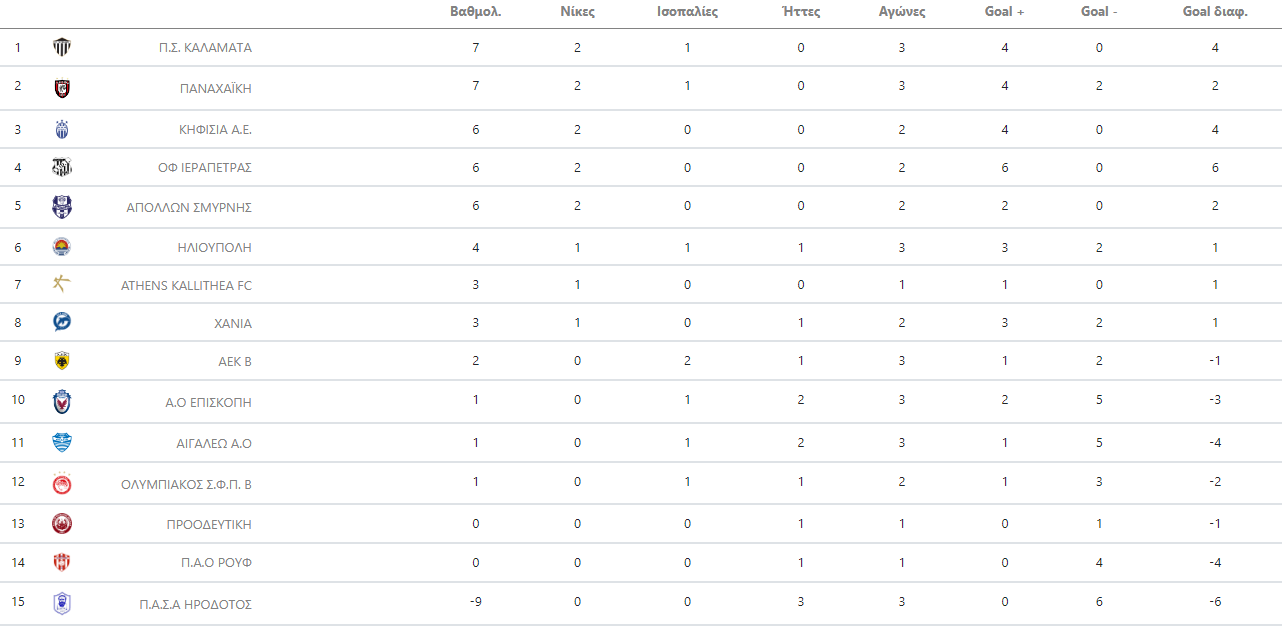
Task: Click the Αγώνες column header
Action: point(901,13)
